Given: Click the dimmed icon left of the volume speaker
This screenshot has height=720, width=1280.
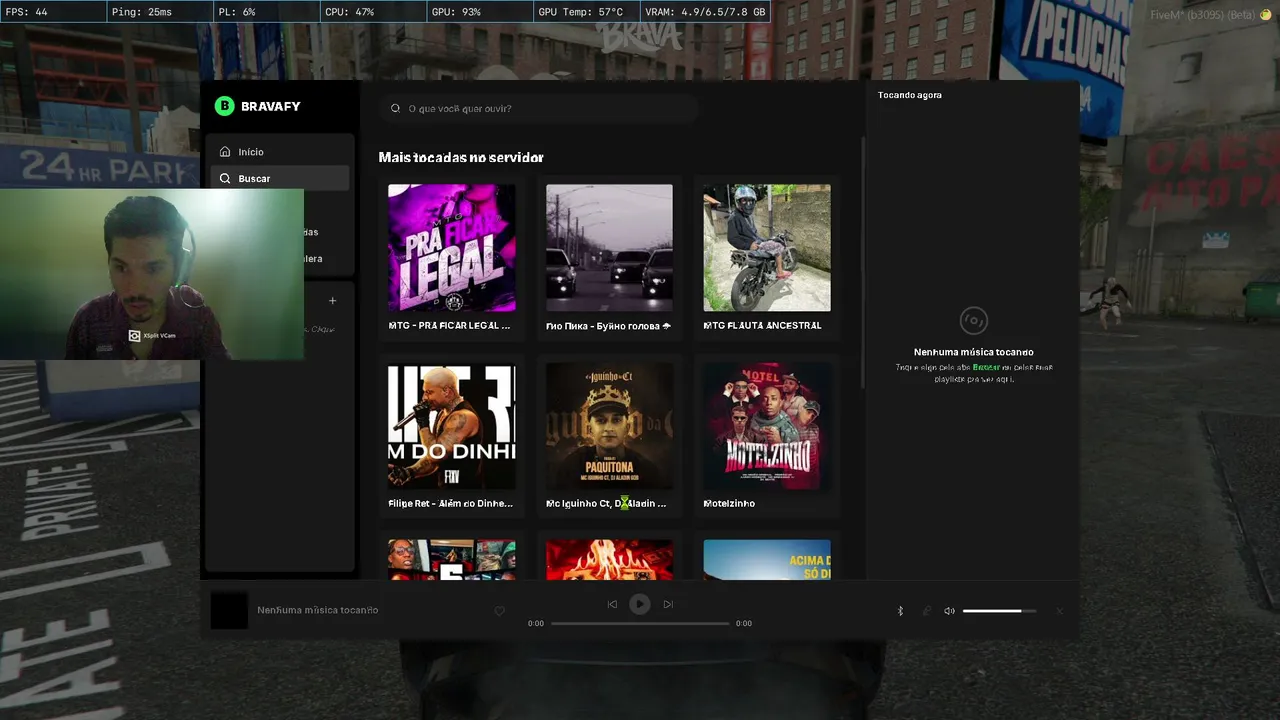Looking at the screenshot, I should point(926,611).
